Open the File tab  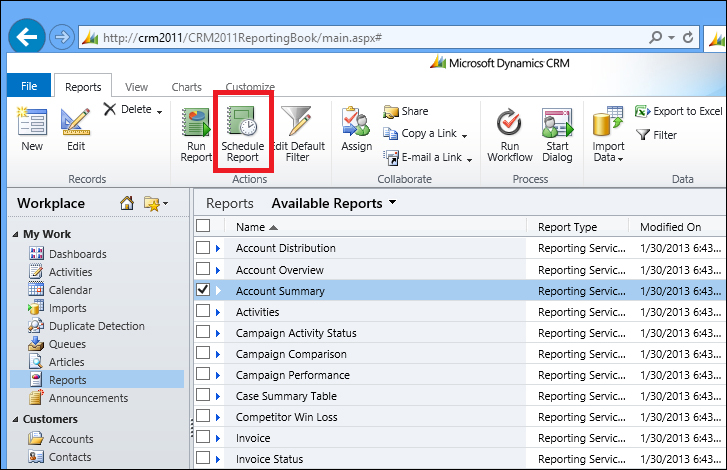(x=29, y=87)
